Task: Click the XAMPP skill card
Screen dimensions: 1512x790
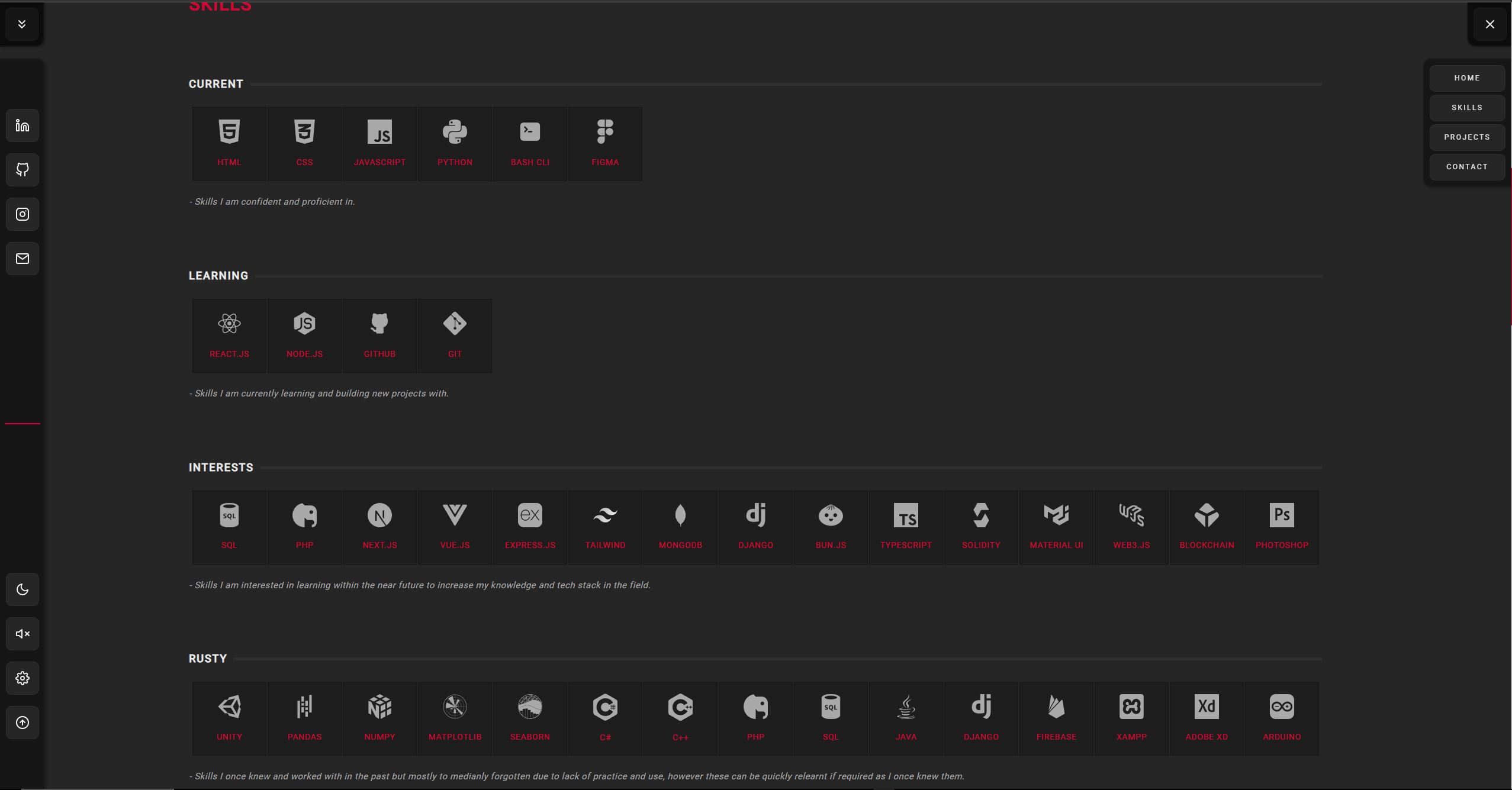Action: point(1131,718)
